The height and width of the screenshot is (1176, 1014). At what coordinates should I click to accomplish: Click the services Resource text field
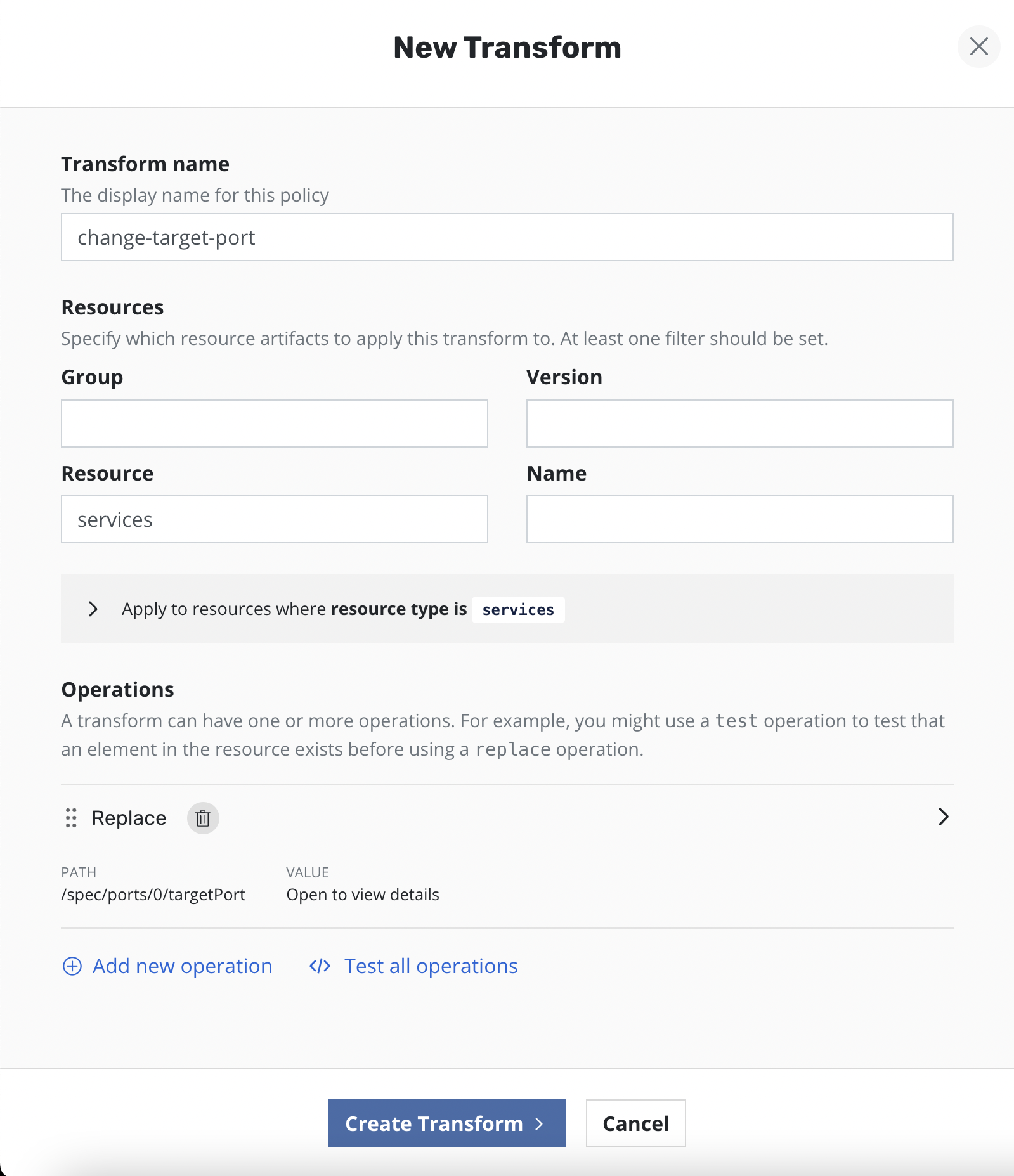pyautogui.click(x=274, y=519)
